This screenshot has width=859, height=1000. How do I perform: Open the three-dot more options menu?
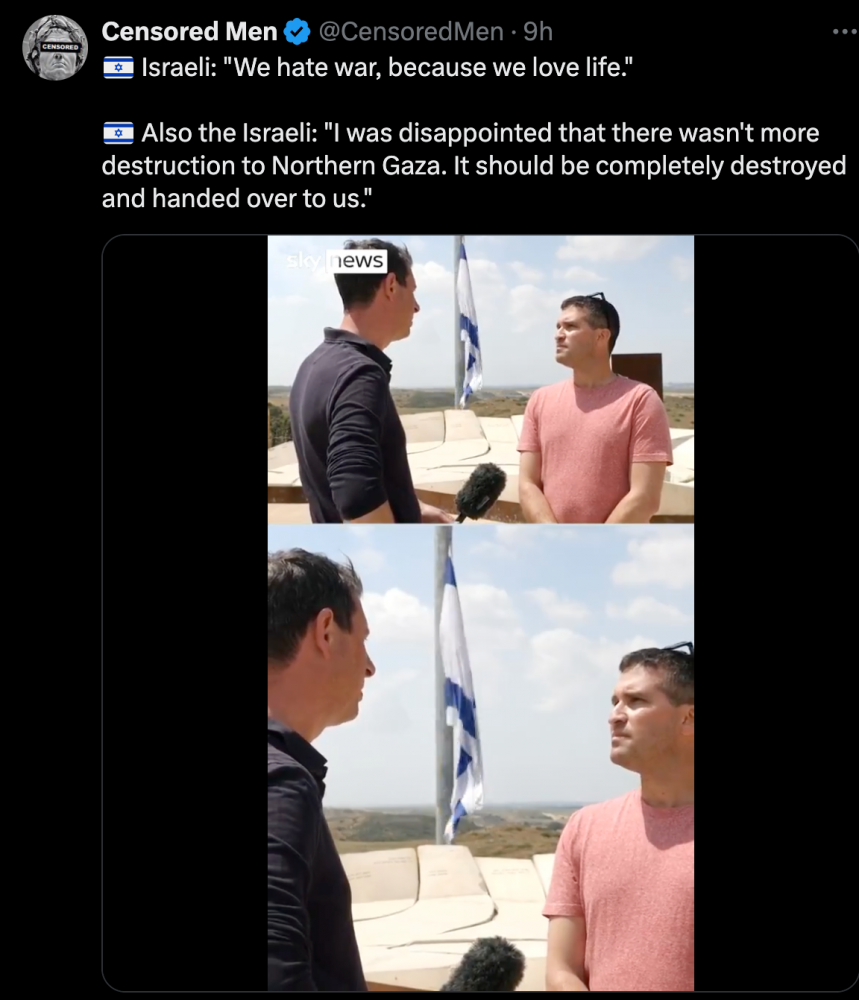click(846, 31)
